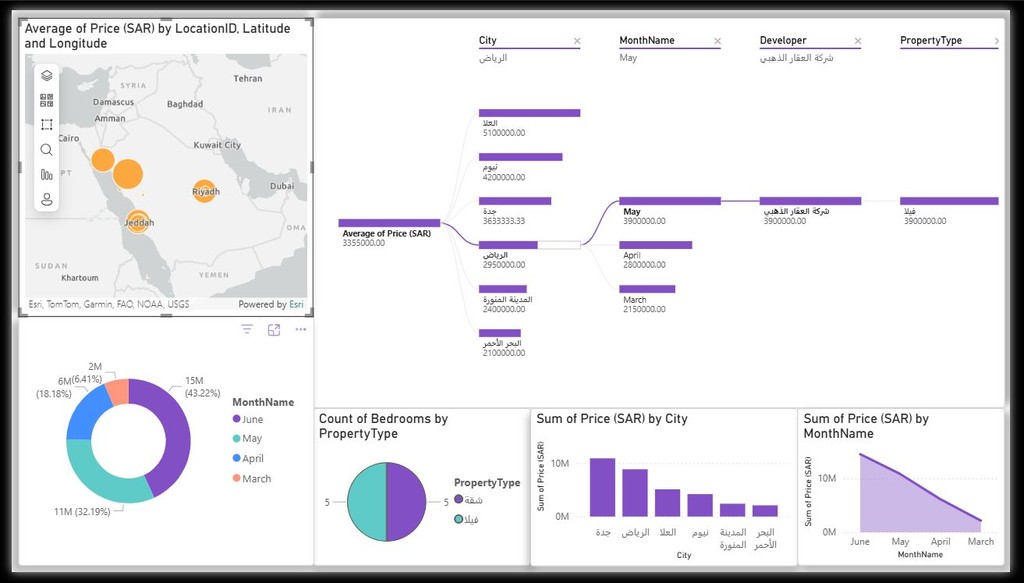Click the May legend item of donut chart
Image resolution: width=1024 pixels, height=583 pixels.
248,439
